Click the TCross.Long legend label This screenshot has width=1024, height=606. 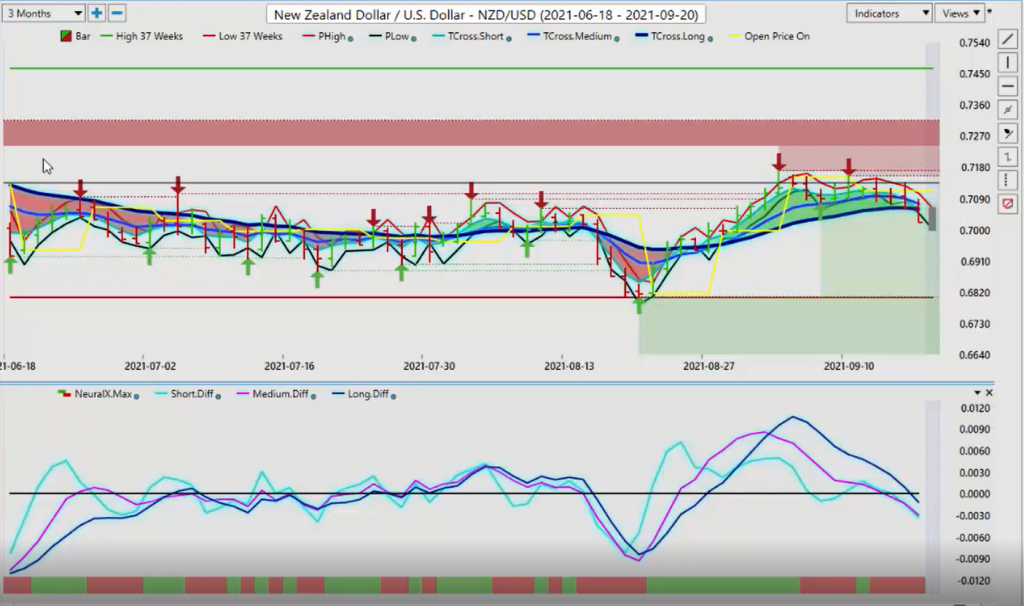click(x=678, y=37)
